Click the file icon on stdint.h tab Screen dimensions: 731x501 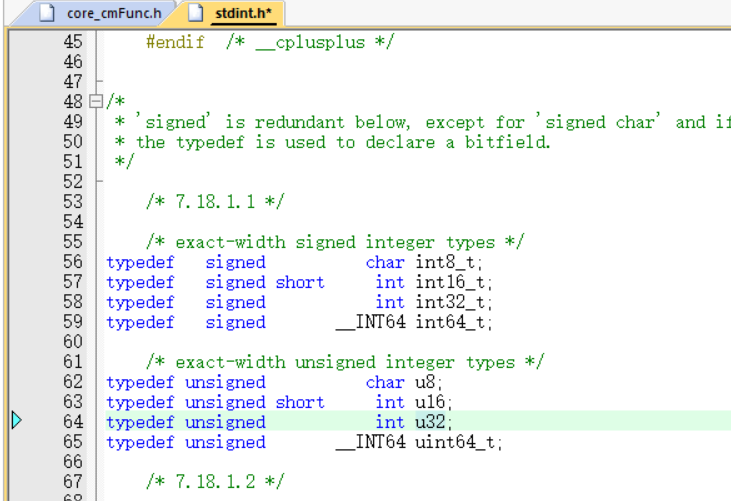click(195, 13)
